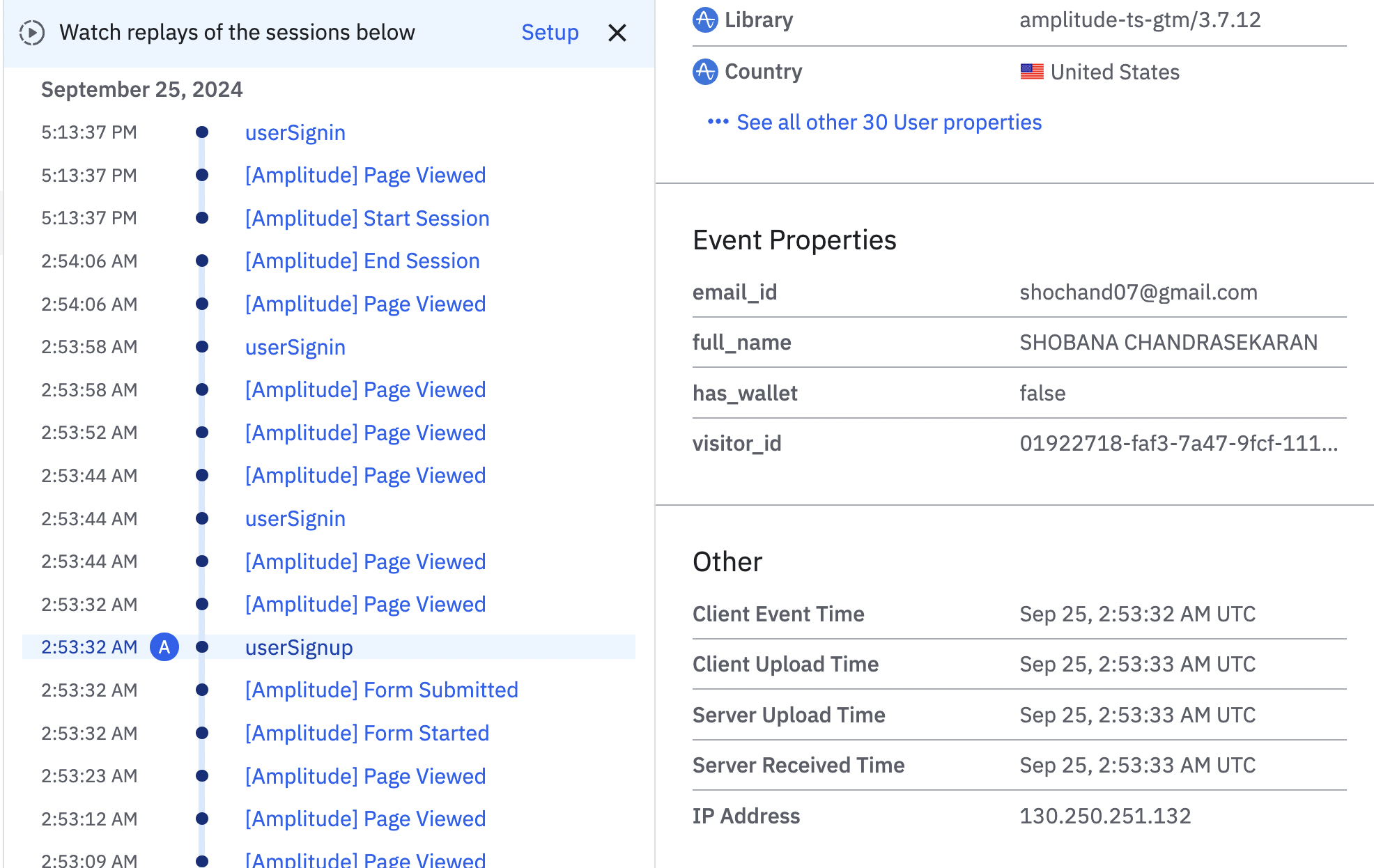This screenshot has width=1374, height=868.
Task: Open the Amplitude End Session event
Action: pos(362,261)
